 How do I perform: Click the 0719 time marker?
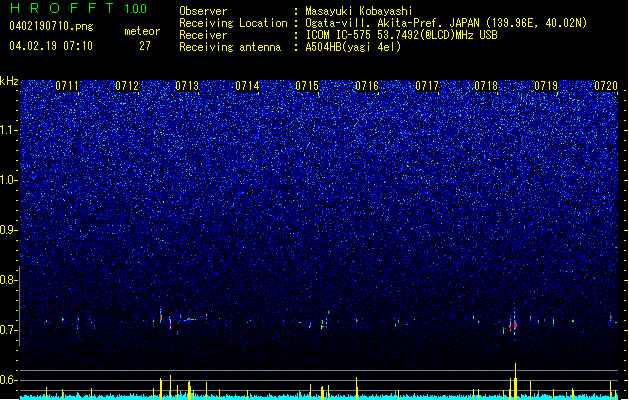[546, 86]
